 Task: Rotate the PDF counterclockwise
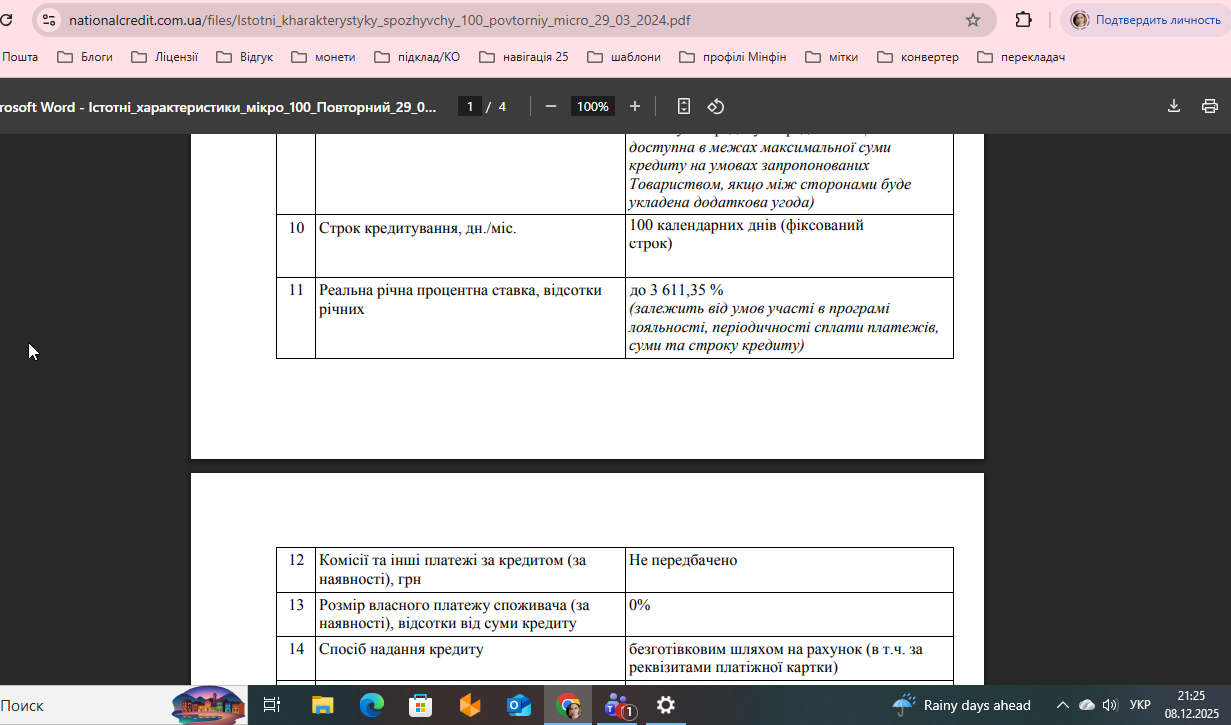(716, 106)
